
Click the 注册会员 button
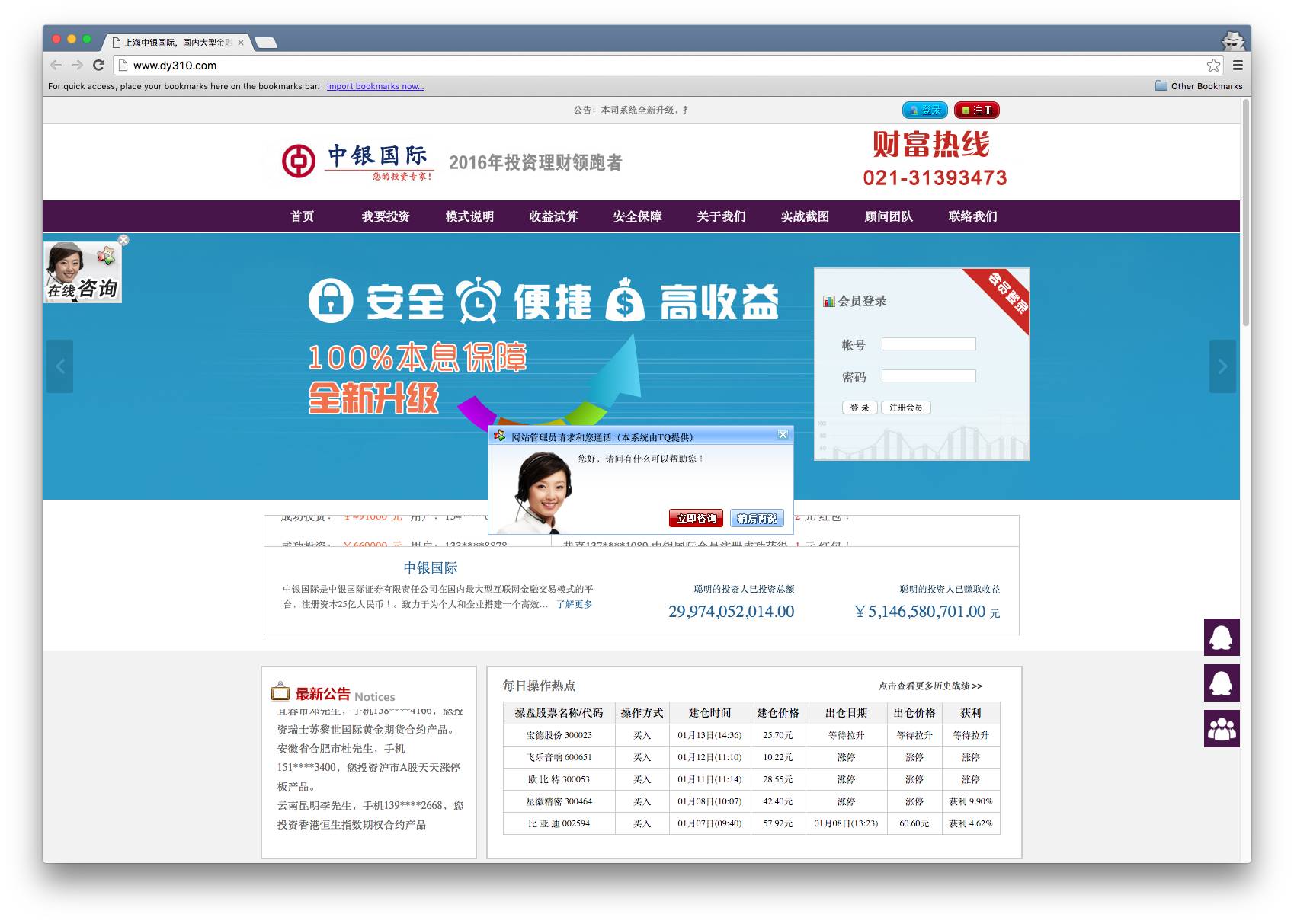pos(905,408)
